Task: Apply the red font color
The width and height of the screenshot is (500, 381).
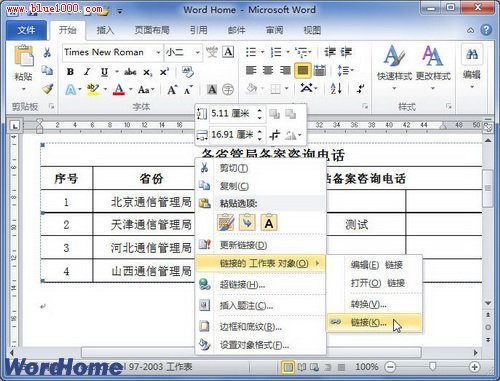Action: pos(119,89)
